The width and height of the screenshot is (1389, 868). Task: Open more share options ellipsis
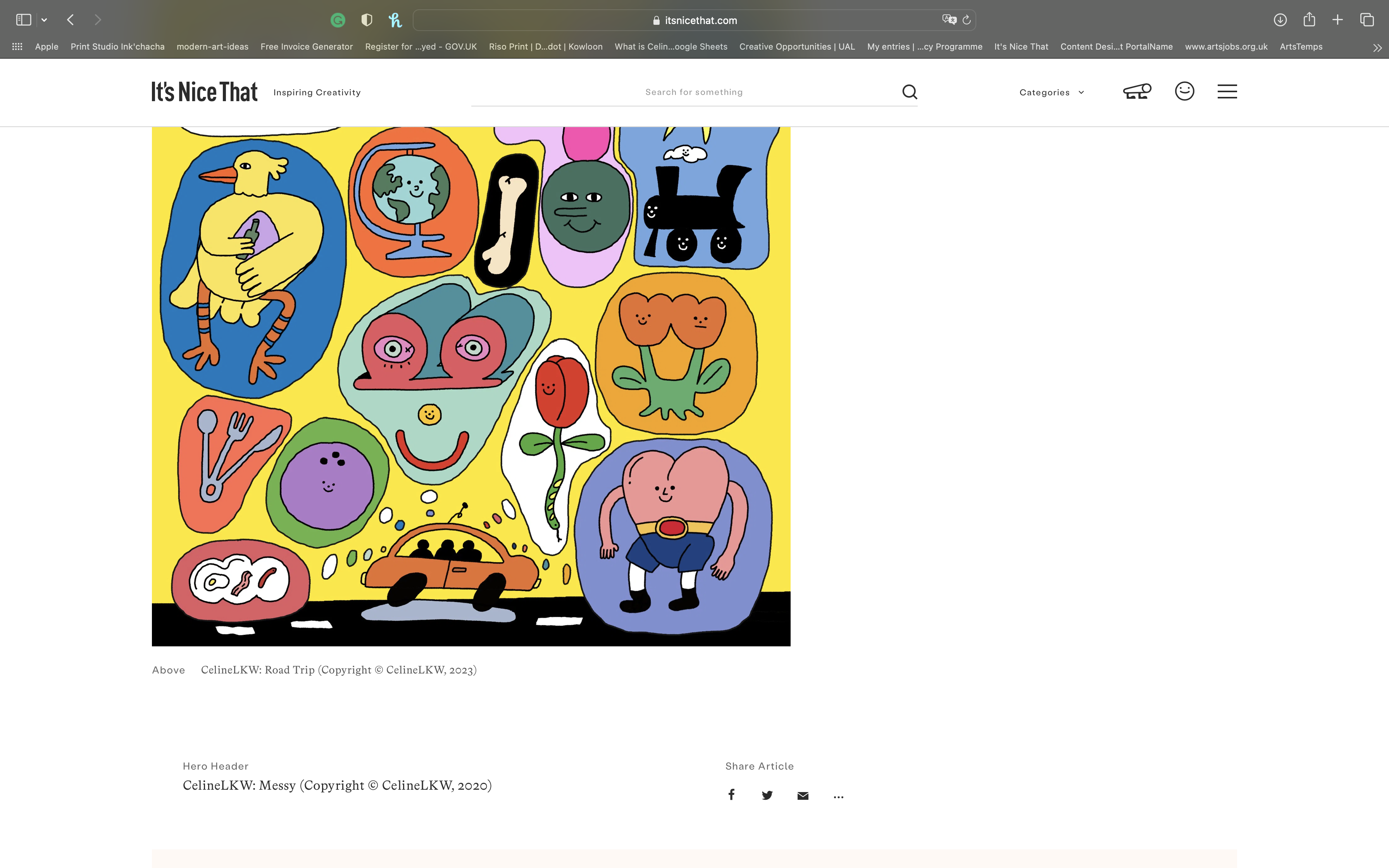click(838, 796)
